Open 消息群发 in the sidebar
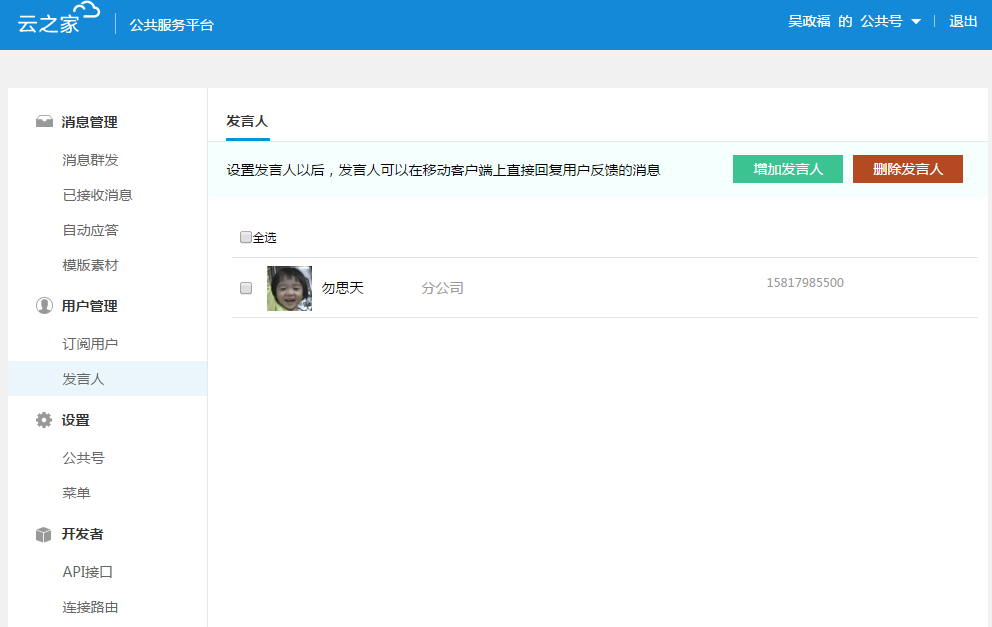 [90, 160]
